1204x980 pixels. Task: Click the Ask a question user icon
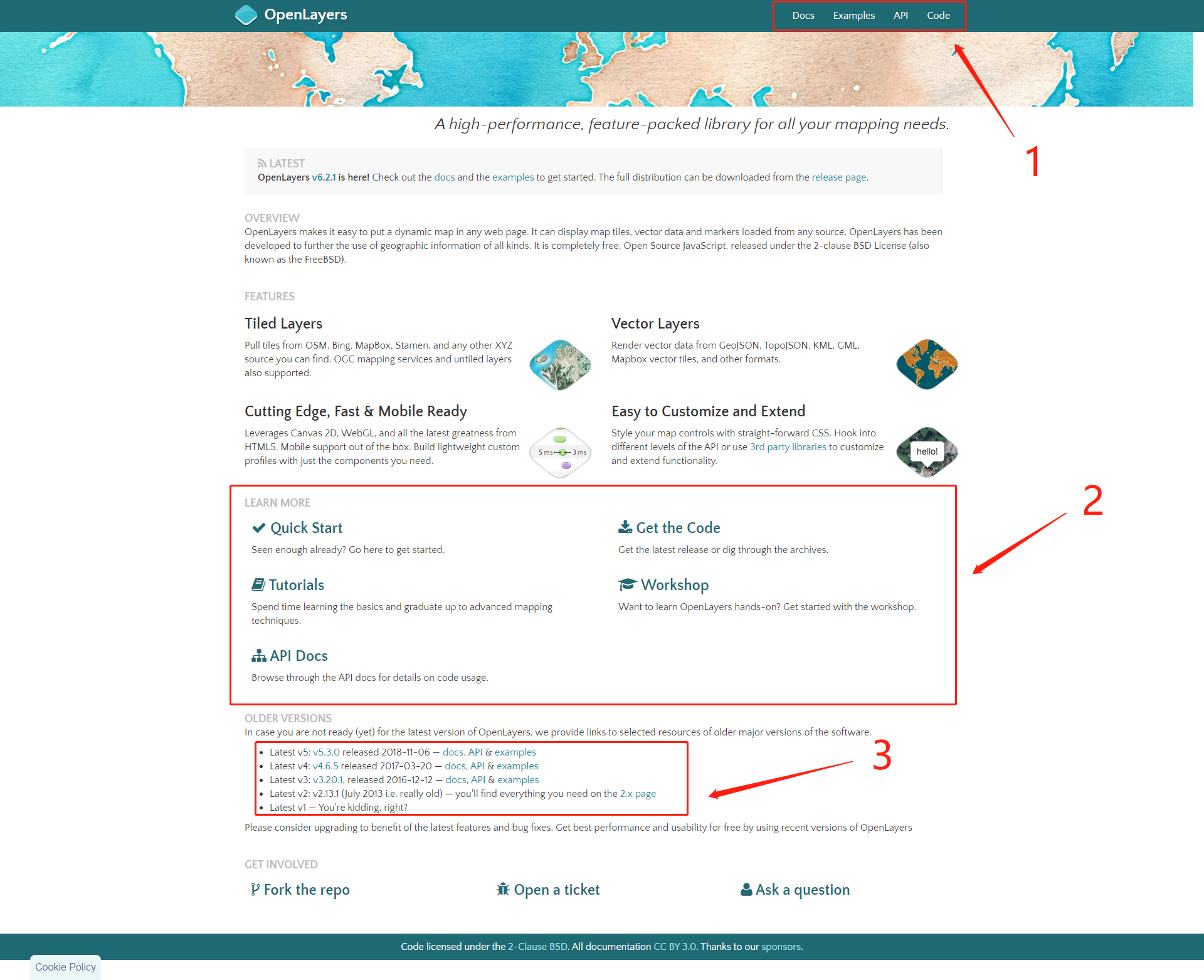tap(746, 889)
